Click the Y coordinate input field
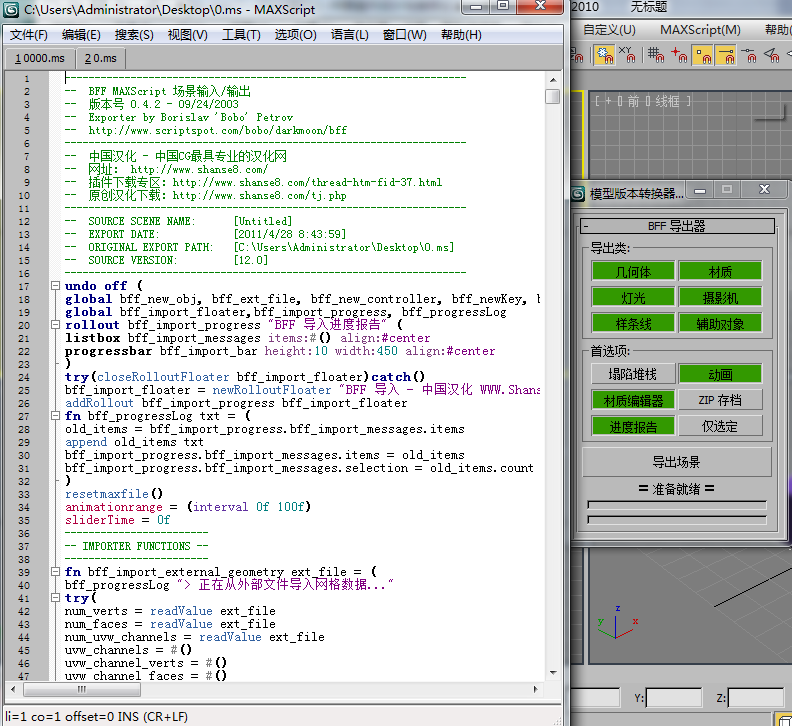792x726 pixels. [x=672, y=697]
